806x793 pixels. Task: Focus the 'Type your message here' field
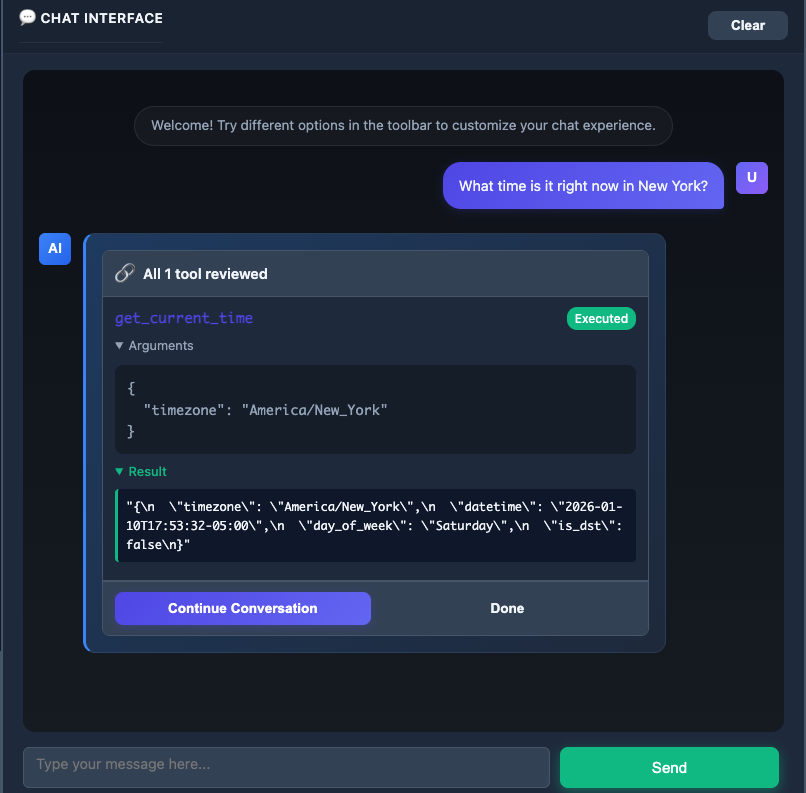coord(286,766)
